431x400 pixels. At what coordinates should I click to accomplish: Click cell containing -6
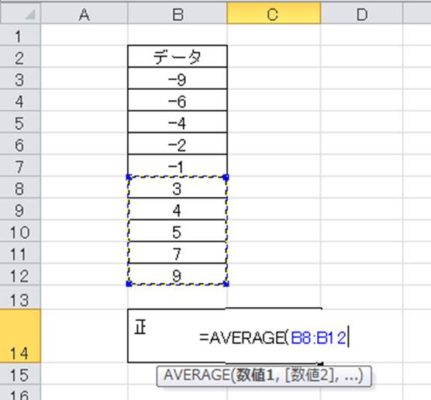(x=177, y=100)
